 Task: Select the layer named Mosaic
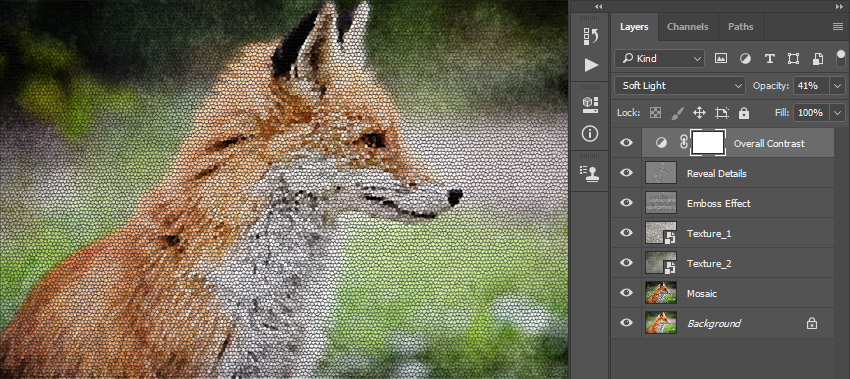(x=701, y=293)
